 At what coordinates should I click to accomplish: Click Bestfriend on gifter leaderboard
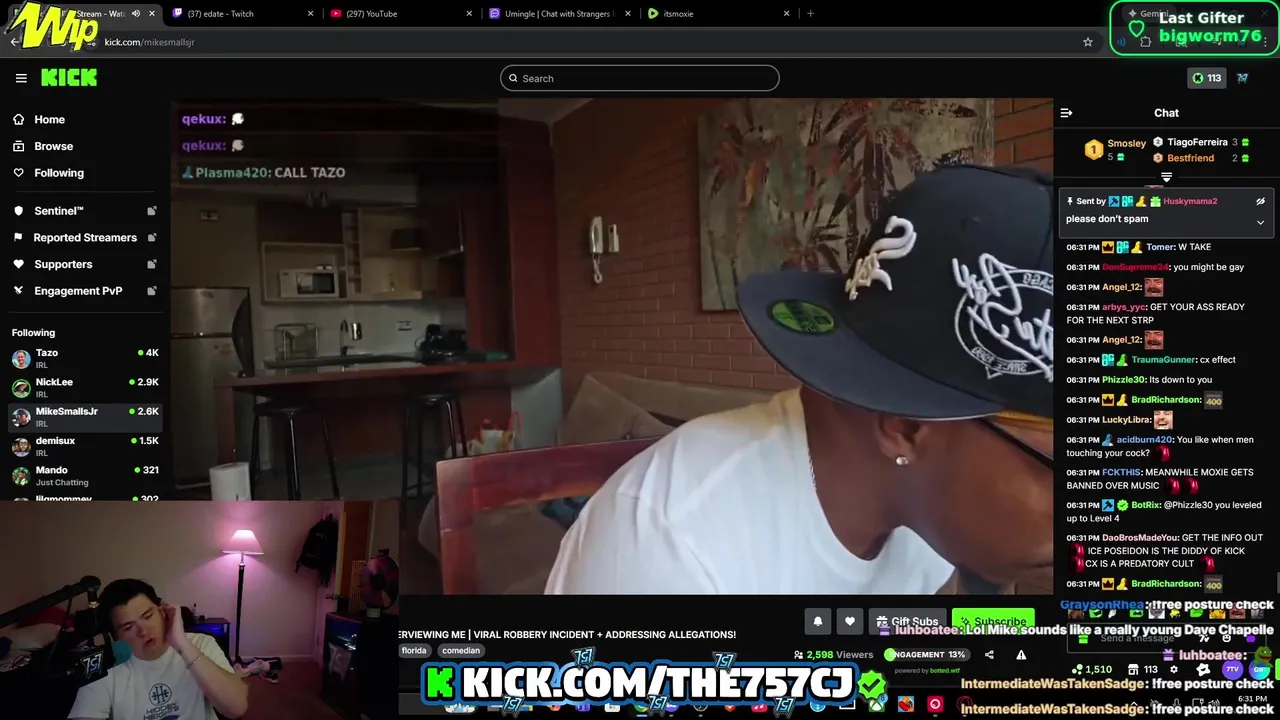(x=1190, y=158)
